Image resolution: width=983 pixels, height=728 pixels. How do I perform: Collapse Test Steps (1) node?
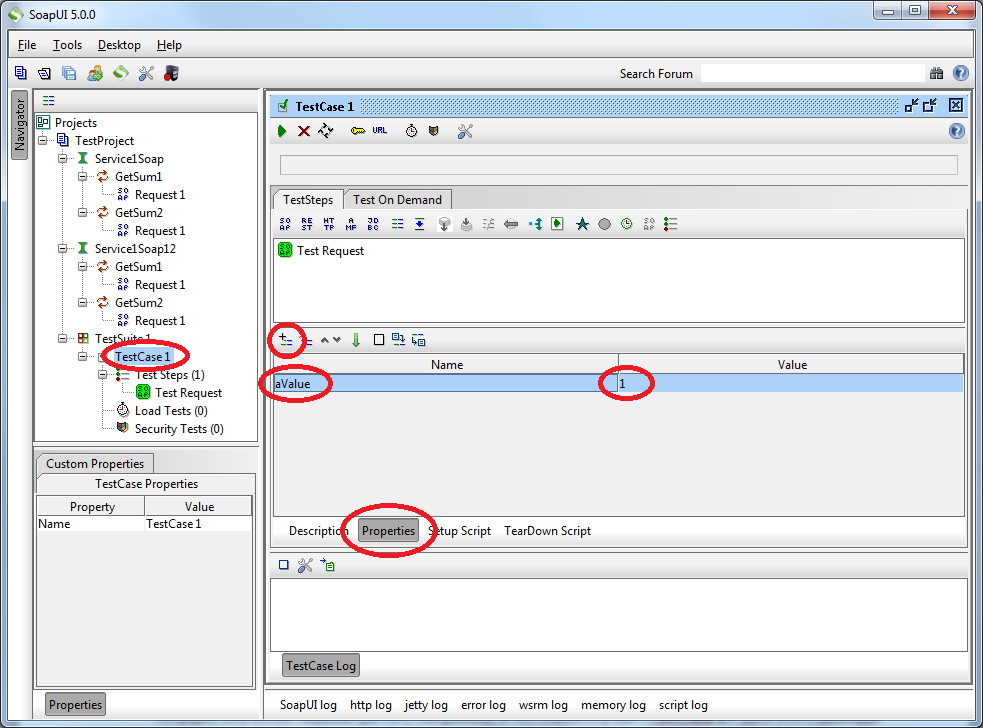103,374
